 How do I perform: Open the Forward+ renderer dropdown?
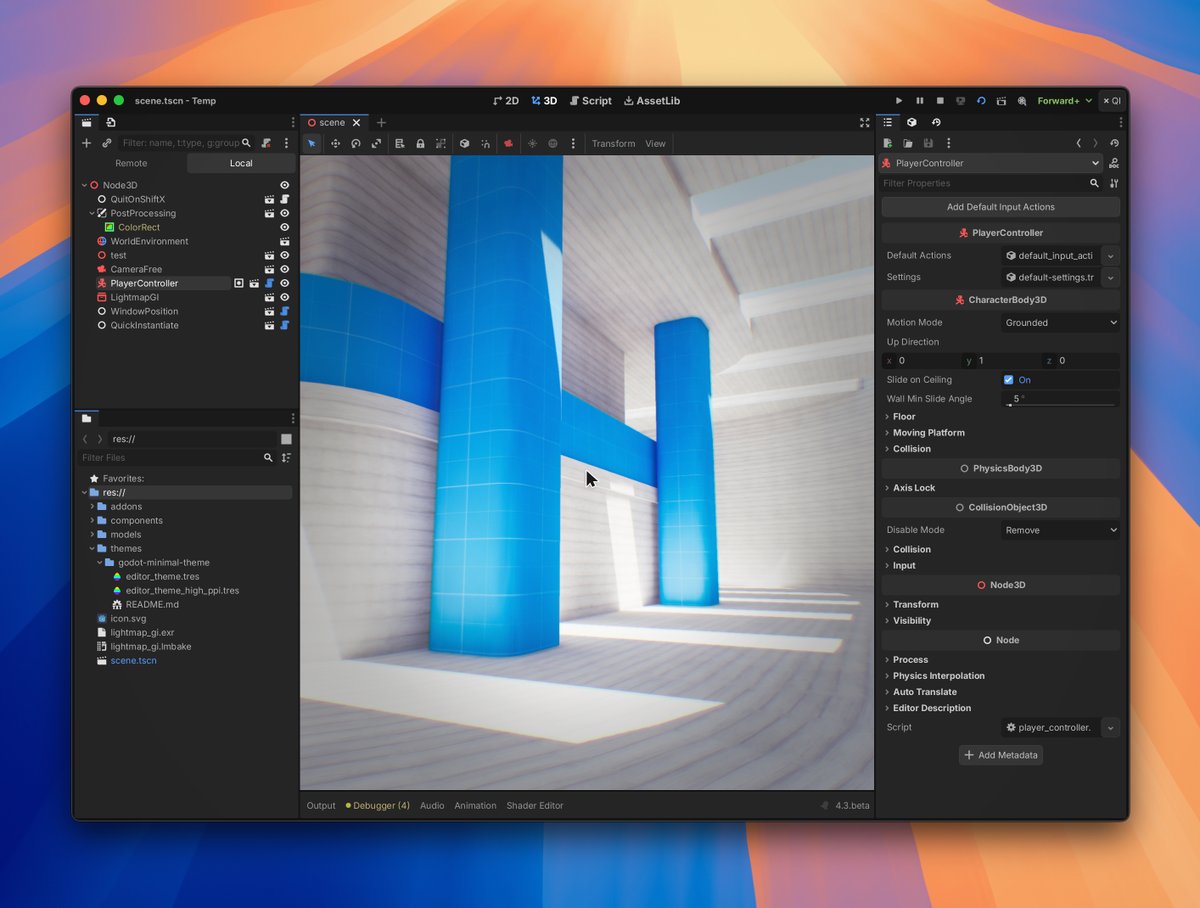pos(1065,101)
